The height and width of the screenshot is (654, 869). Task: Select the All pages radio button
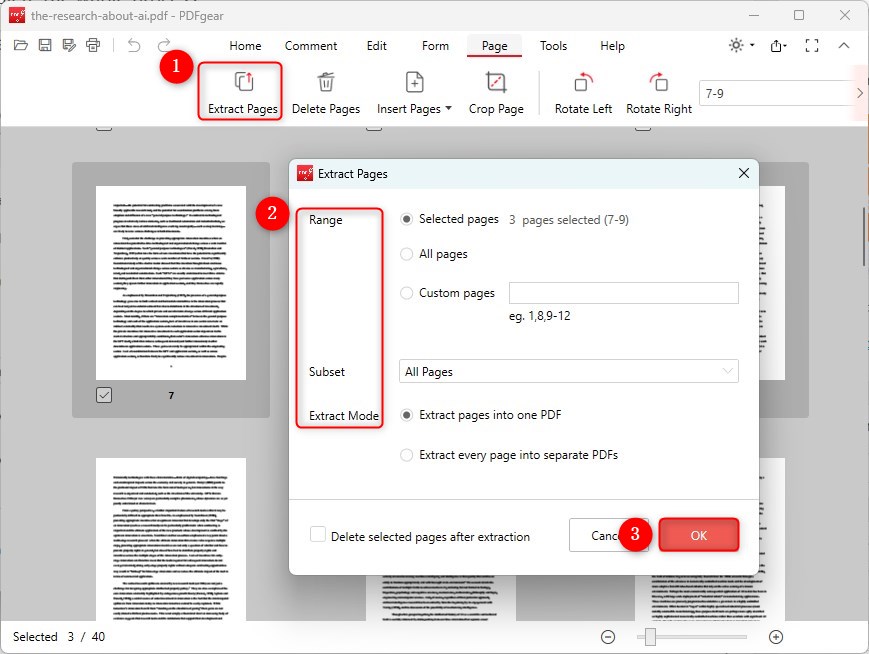tap(407, 254)
